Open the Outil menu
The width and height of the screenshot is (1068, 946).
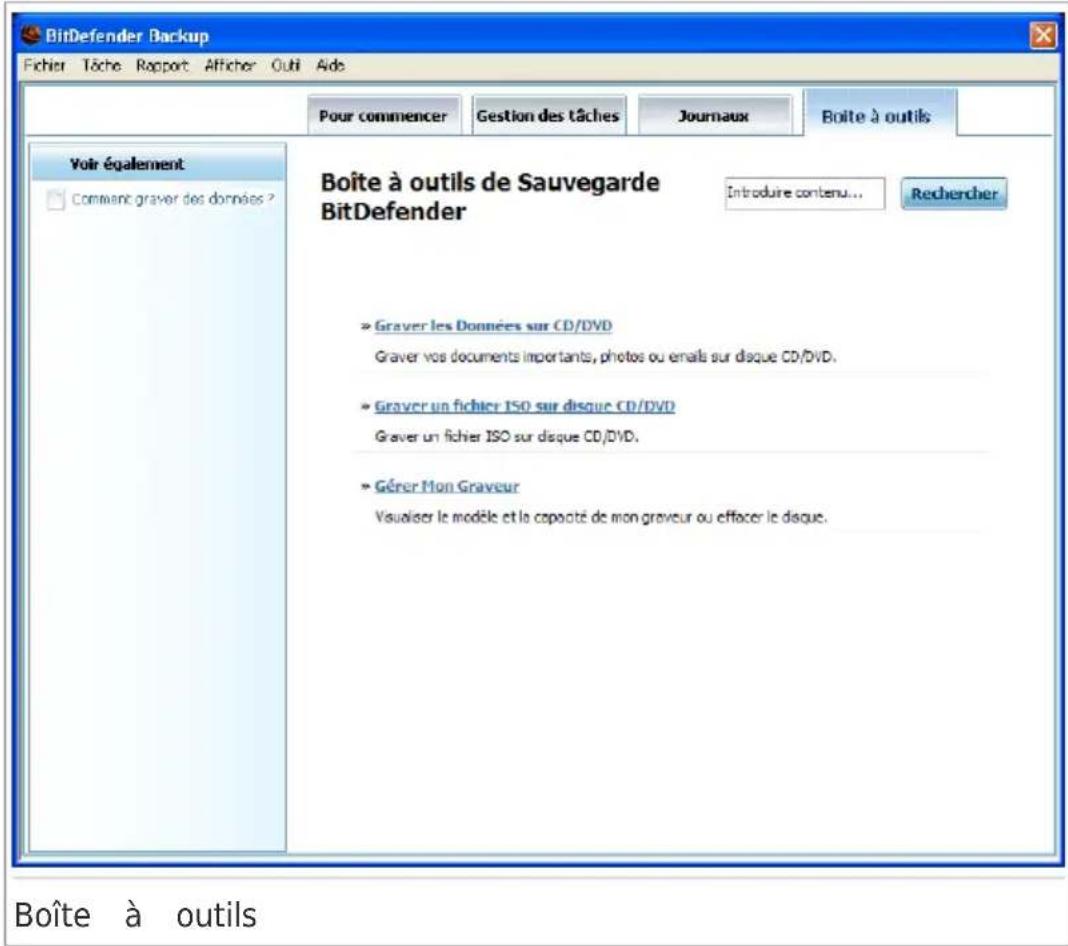(285, 65)
